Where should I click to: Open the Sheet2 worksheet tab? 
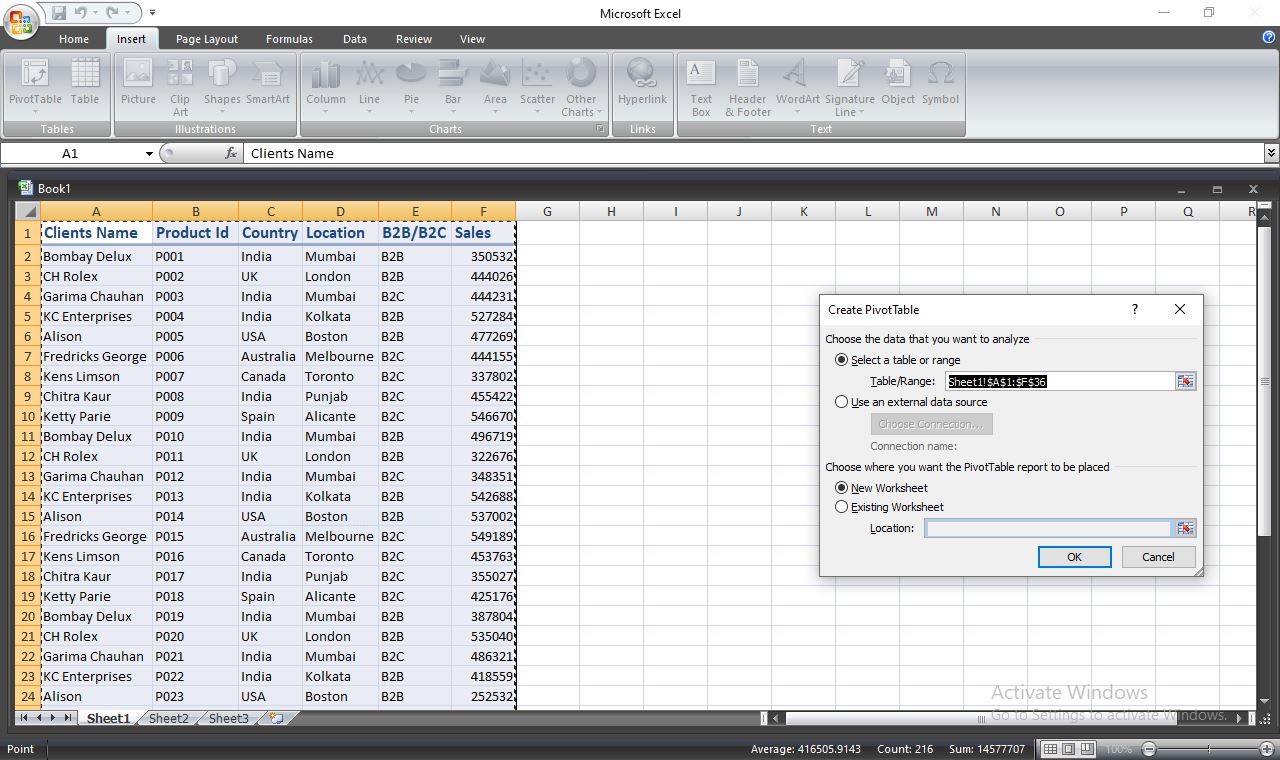169,718
